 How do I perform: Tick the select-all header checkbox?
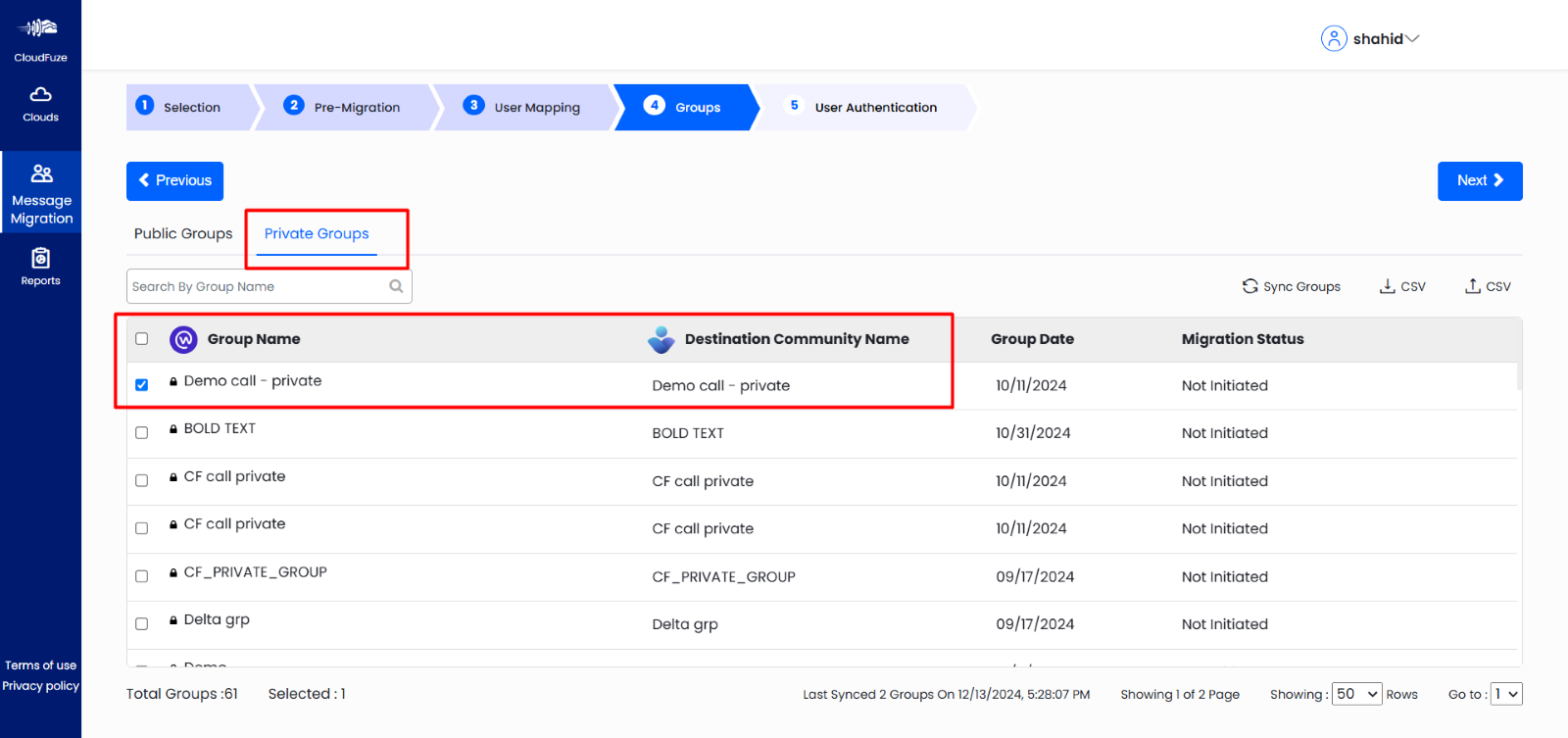pyautogui.click(x=142, y=339)
